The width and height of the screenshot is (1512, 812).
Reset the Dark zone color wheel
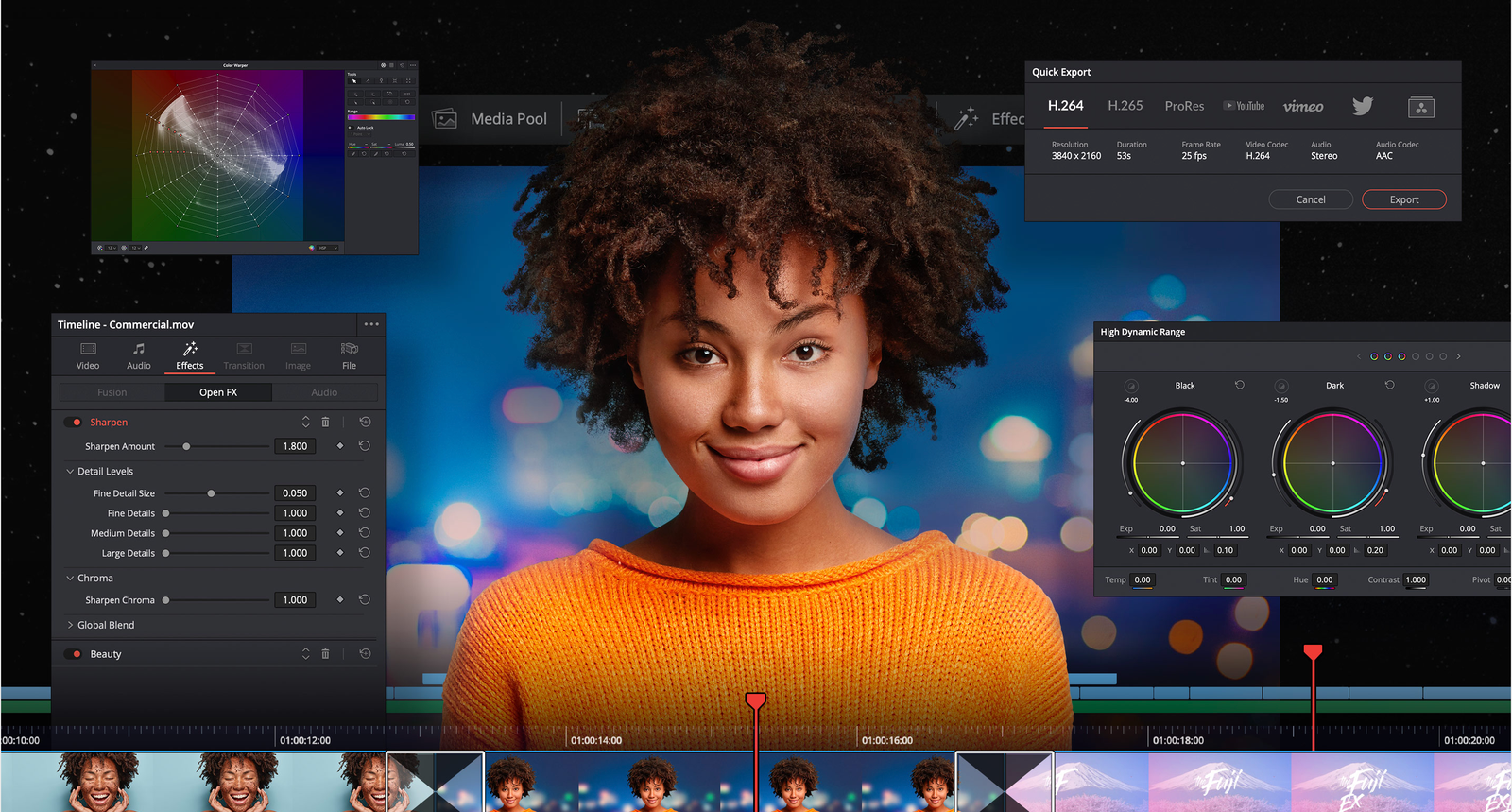[x=1389, y=385]
